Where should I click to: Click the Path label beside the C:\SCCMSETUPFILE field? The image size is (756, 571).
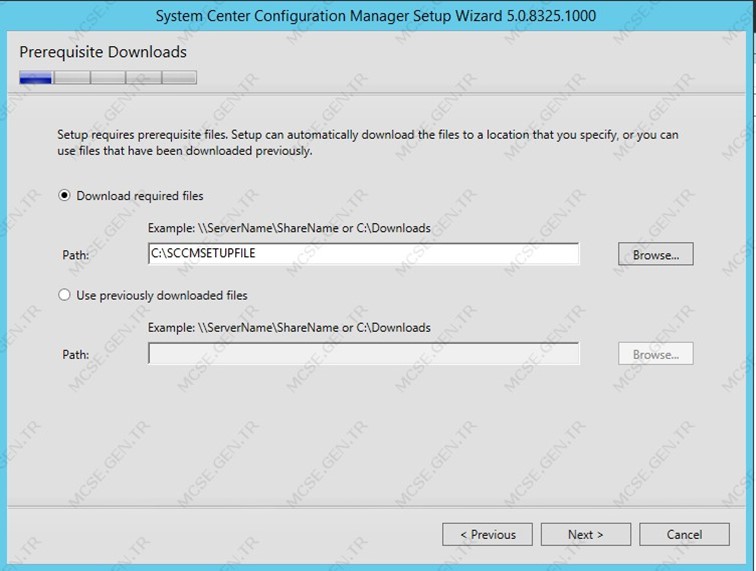pos(76,255)
